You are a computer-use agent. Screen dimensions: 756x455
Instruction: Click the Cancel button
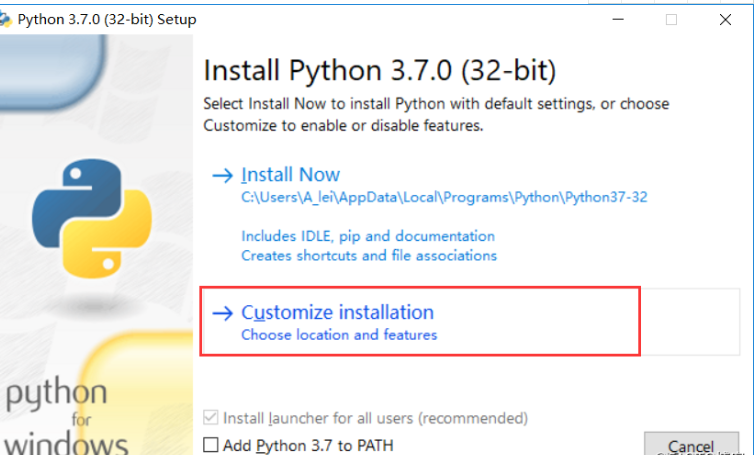tap(691, 444)
